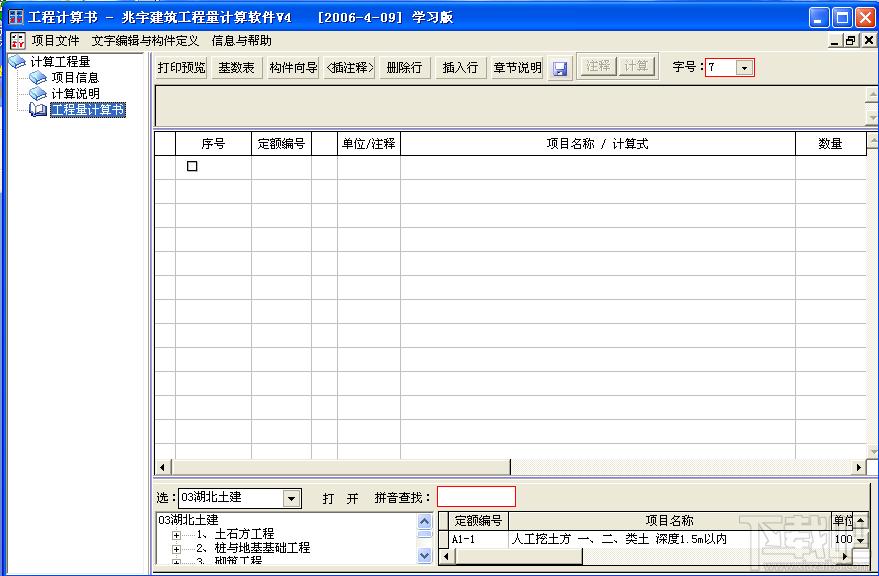Image resolution: width=879 pixels, height=576 pixels.
Task: Click the inner document minimize button
Action: click(835, 40)
